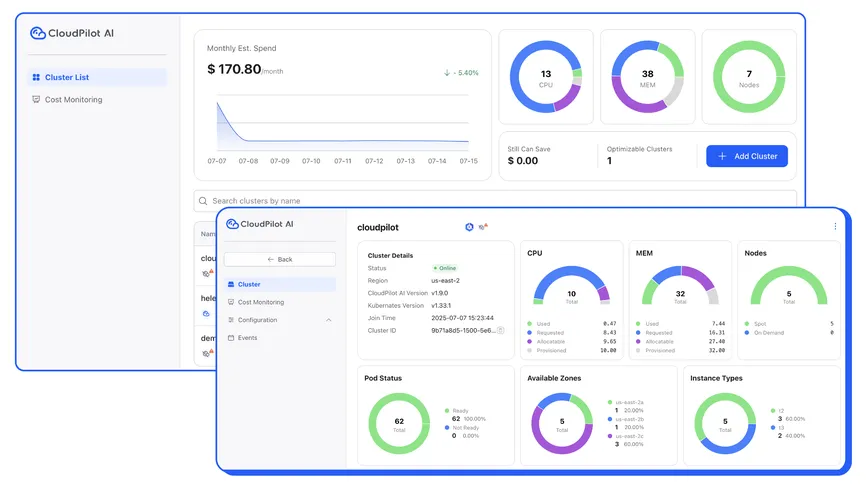Click the $ 170.80 monthly spend amount
Image resolution: width=866 pixels, height=489 pixels.
coord(234,69)
